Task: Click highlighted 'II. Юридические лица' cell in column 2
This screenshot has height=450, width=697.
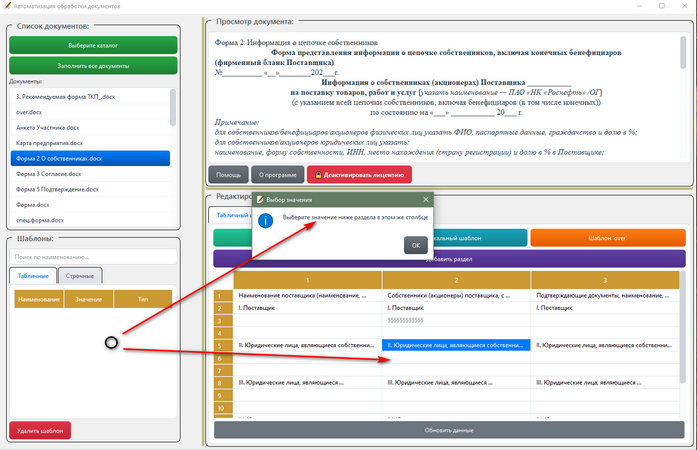Action: tap(456, 345)
